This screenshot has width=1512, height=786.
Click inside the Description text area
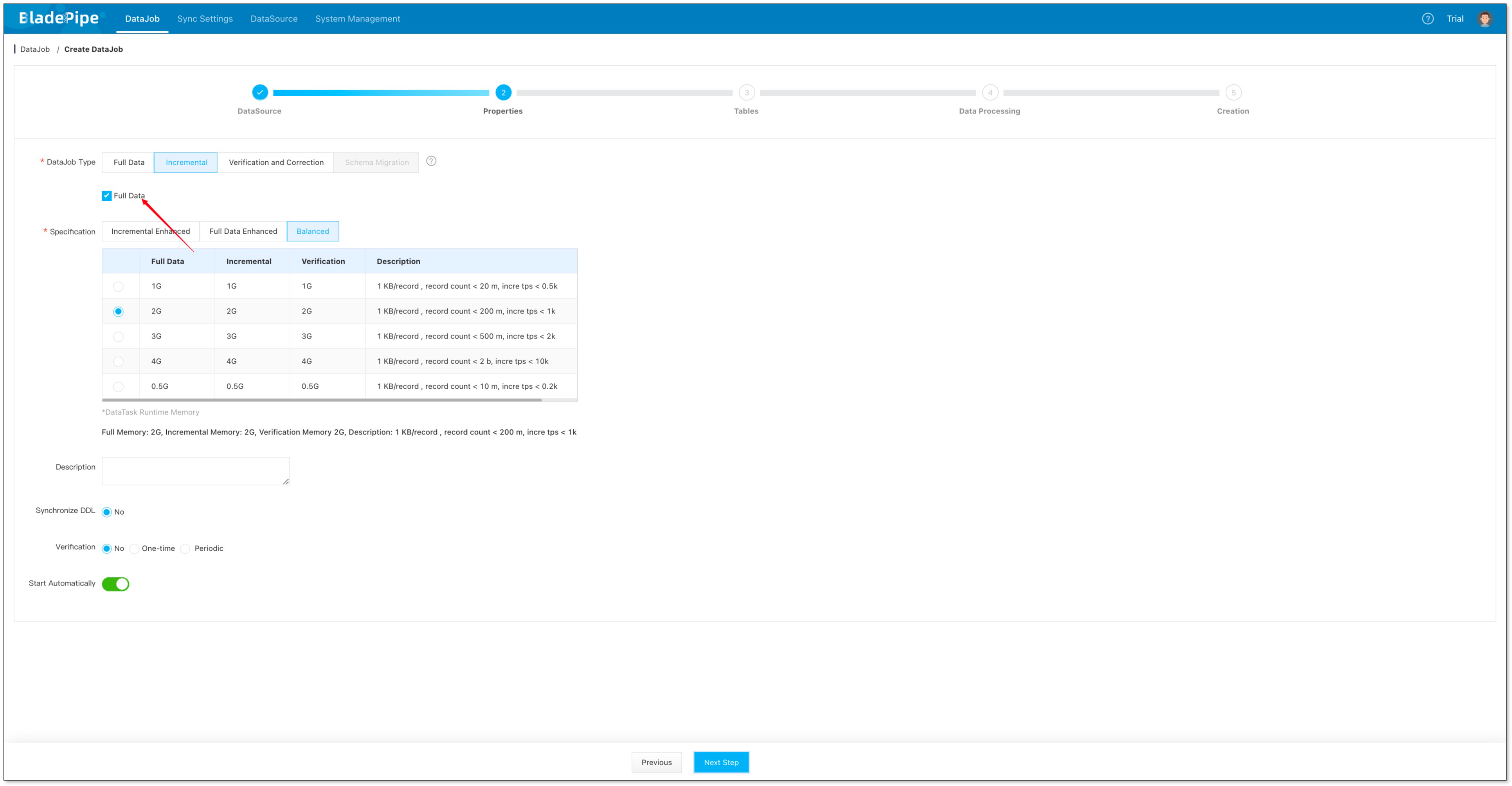coord(196,471)
